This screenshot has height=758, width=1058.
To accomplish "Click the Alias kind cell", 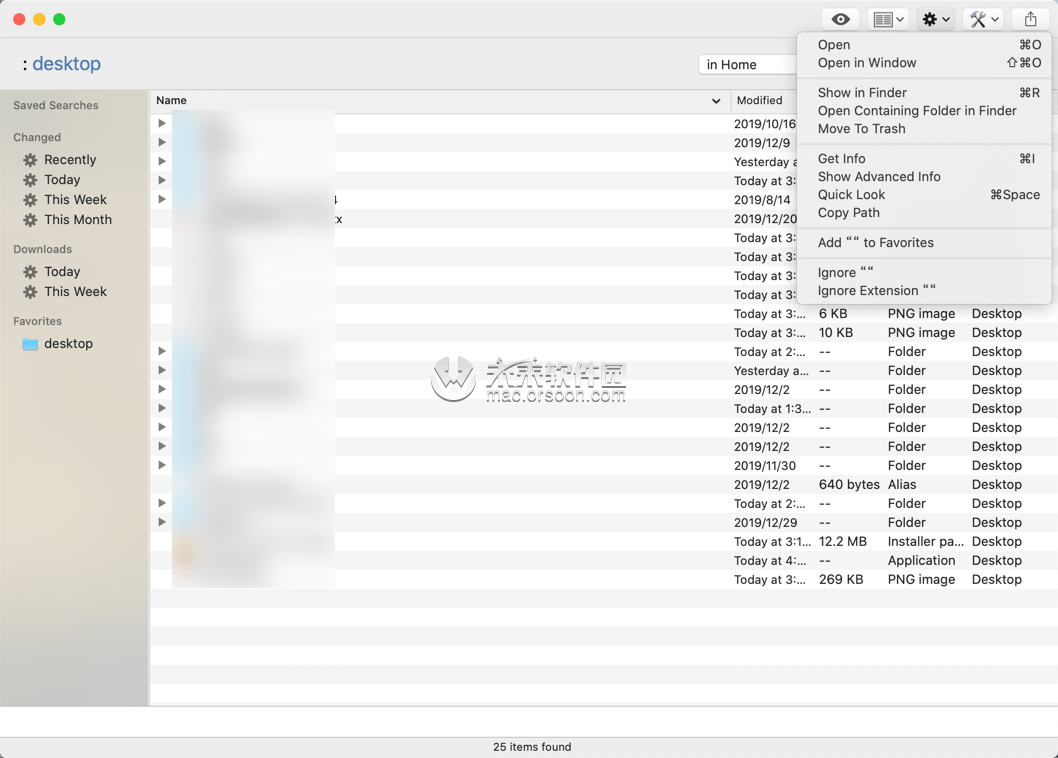I will (901, 485).
